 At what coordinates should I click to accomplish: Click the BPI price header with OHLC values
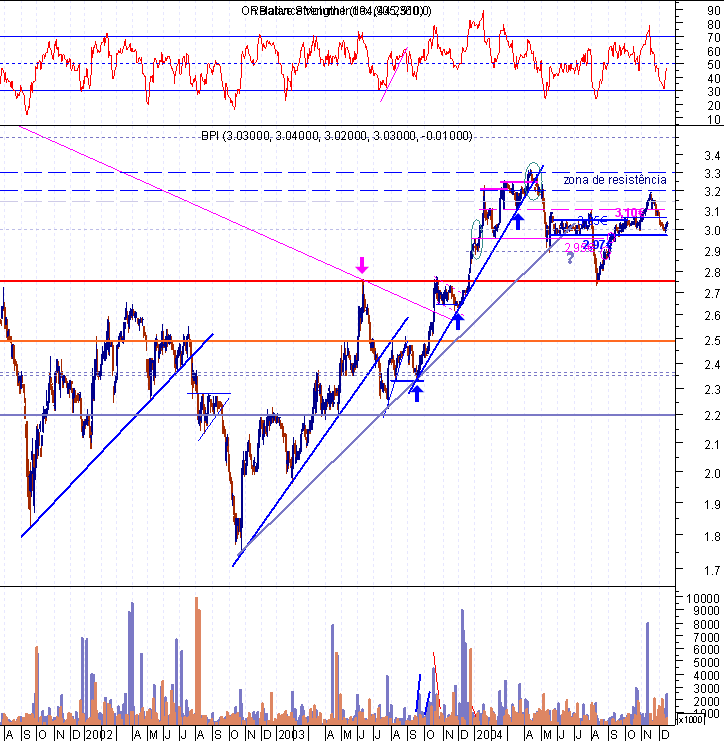point(336,136)
